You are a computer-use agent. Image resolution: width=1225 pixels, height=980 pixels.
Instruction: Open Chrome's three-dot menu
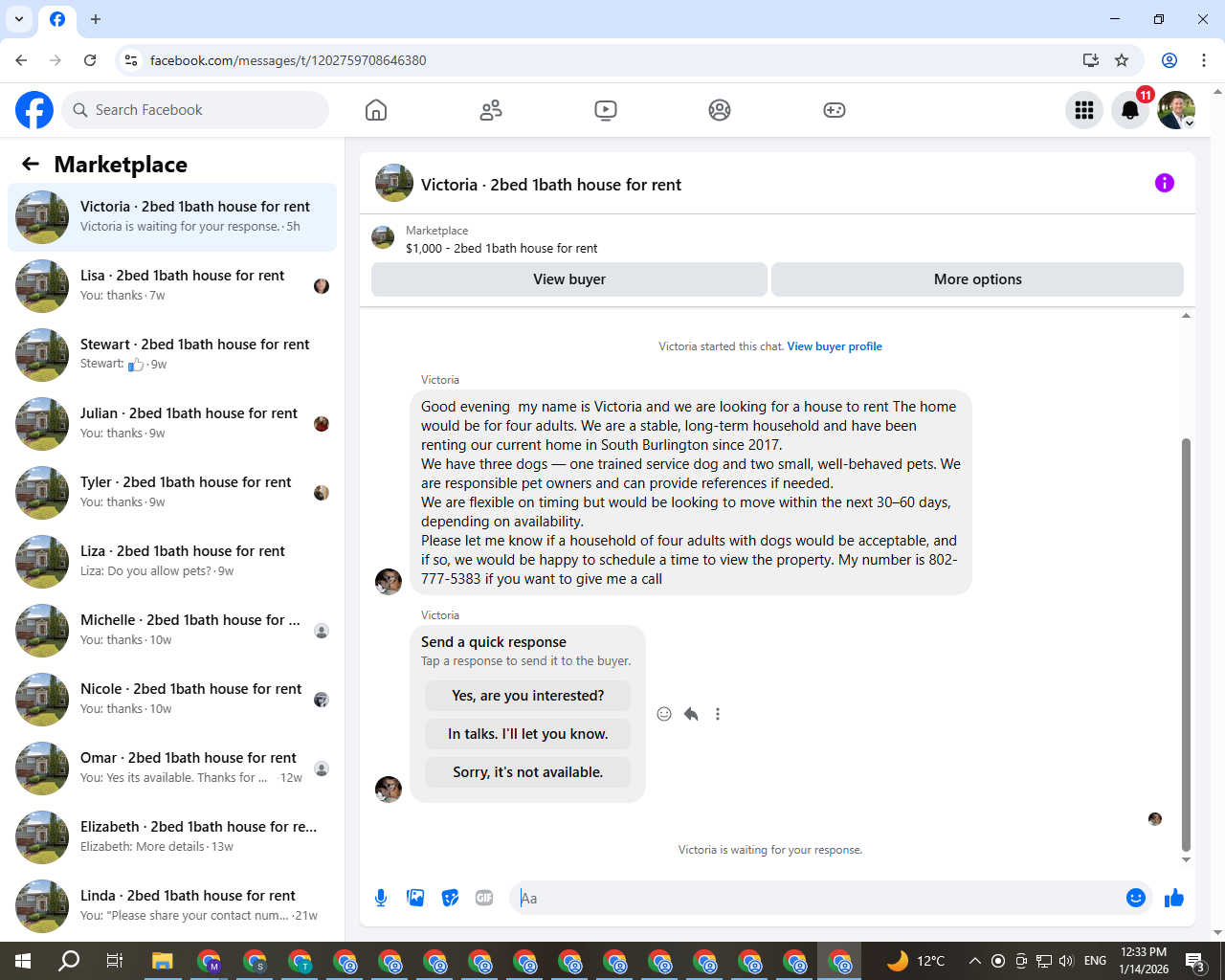pos(1204,60)
